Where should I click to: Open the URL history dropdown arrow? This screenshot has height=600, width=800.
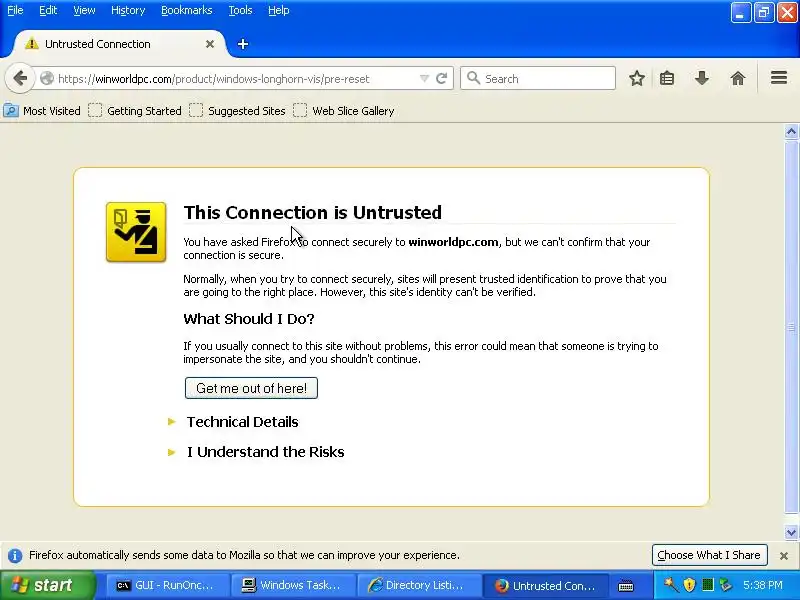424,79
